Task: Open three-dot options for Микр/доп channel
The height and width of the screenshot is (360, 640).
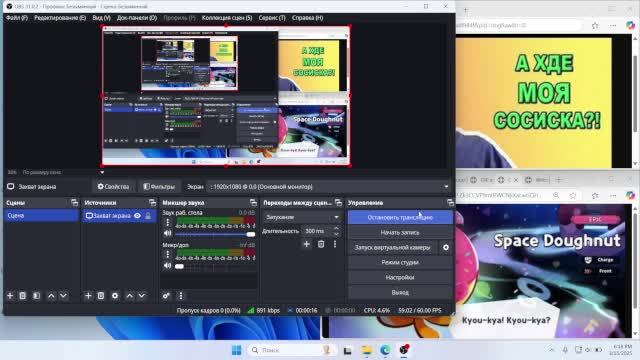Action: point(167,255)
